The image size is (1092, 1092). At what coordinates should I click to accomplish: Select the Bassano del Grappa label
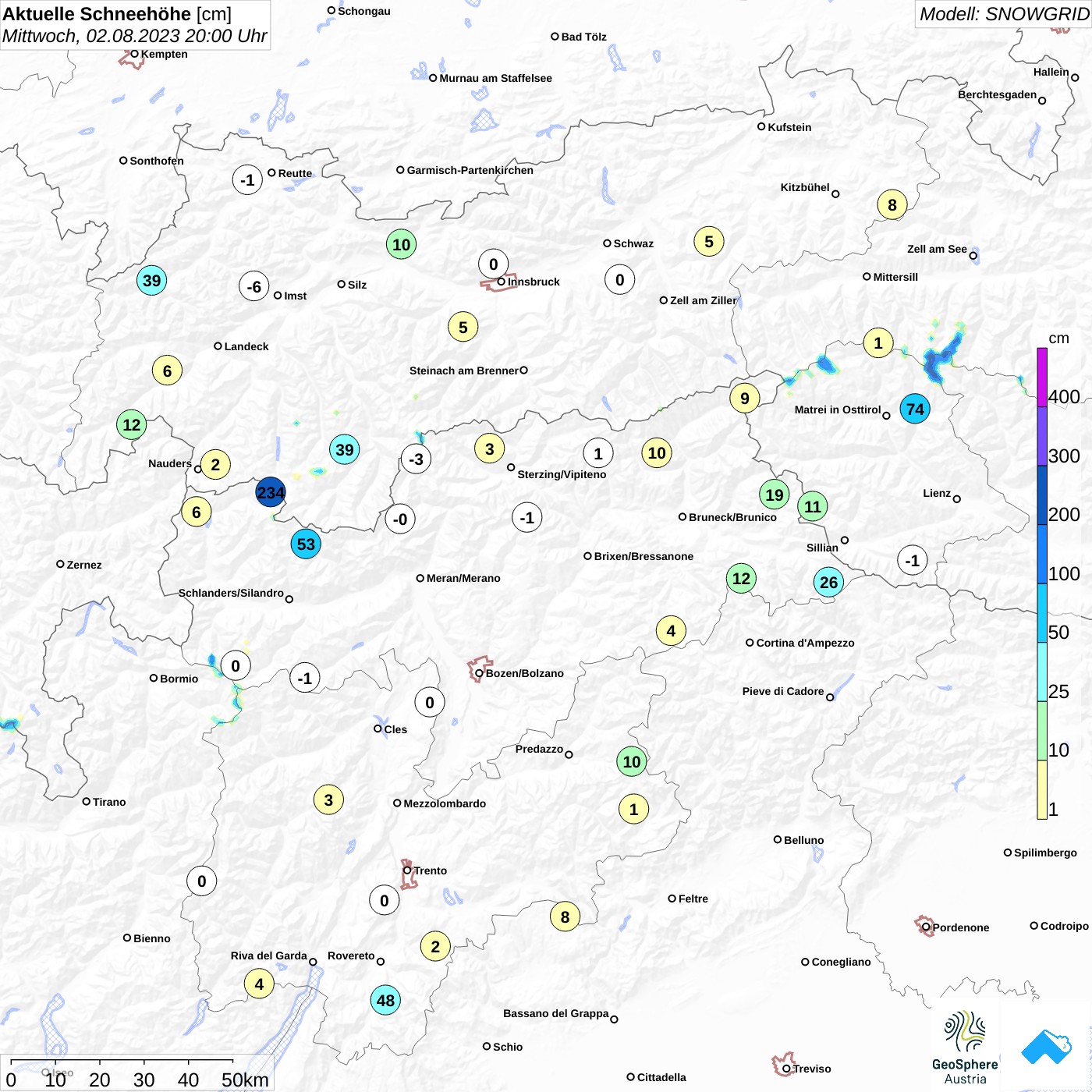pyautogui.click(x=556, y=1013)
